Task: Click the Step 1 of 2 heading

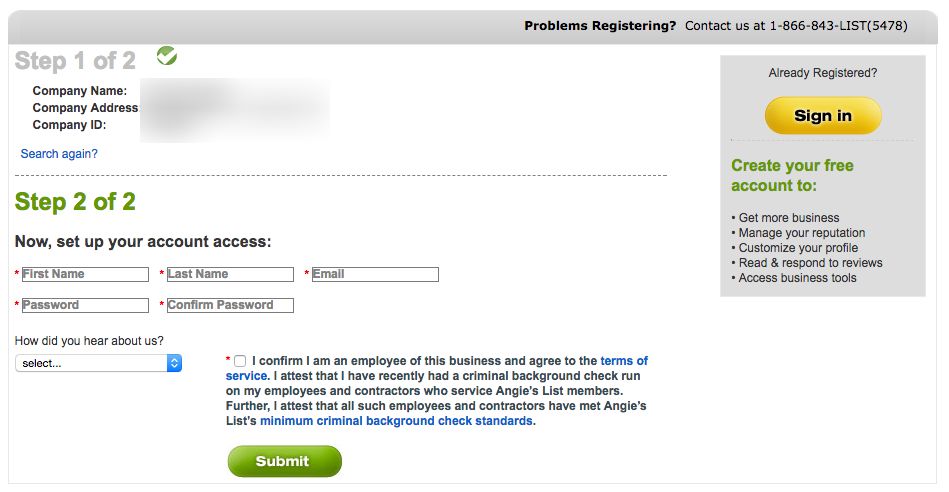Action: point(75,61)
